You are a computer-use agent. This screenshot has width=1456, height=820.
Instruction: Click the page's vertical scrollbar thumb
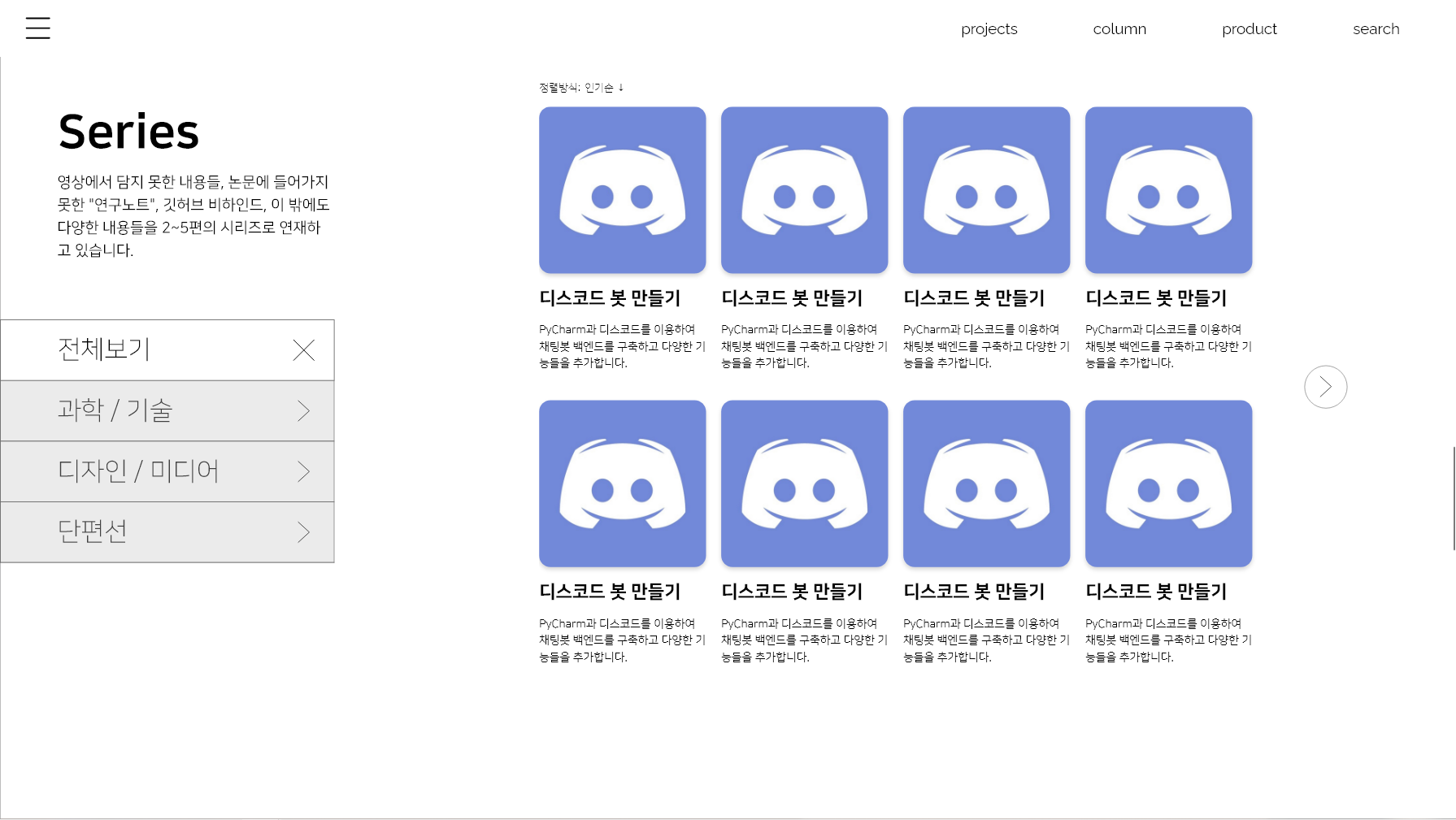(x=1454, y=498)
